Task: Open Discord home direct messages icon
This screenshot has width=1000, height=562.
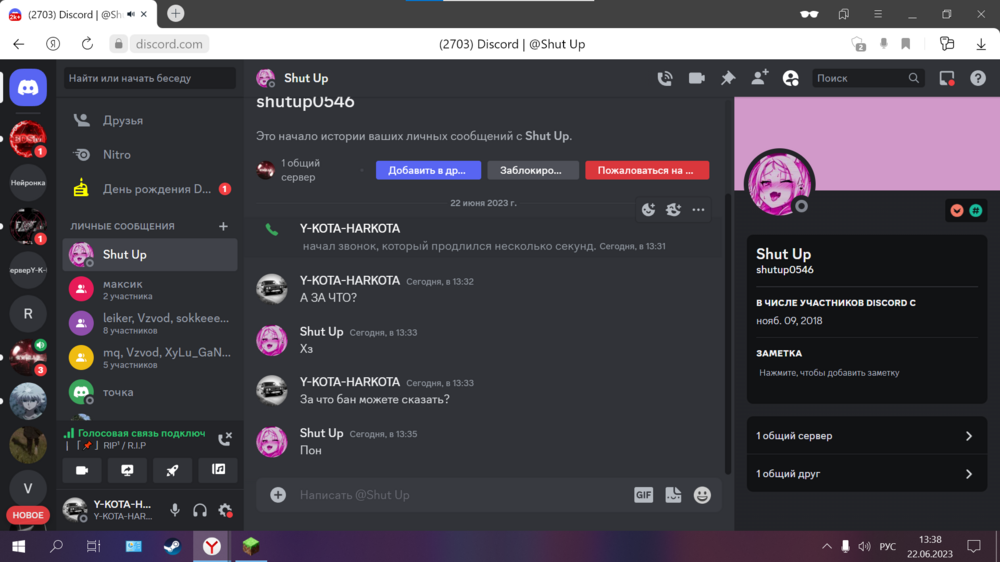Action: tap(28, 87)
